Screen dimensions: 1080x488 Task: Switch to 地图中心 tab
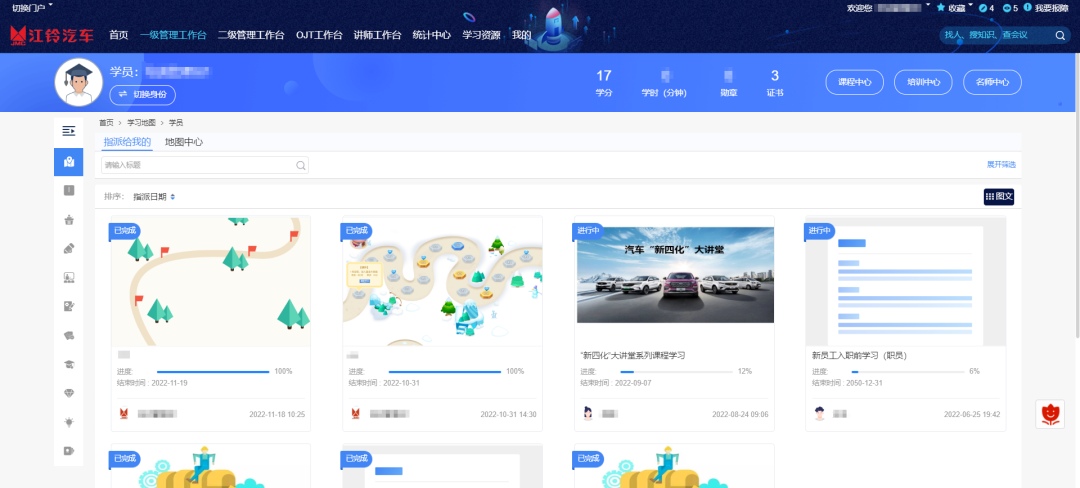point(184,142)
